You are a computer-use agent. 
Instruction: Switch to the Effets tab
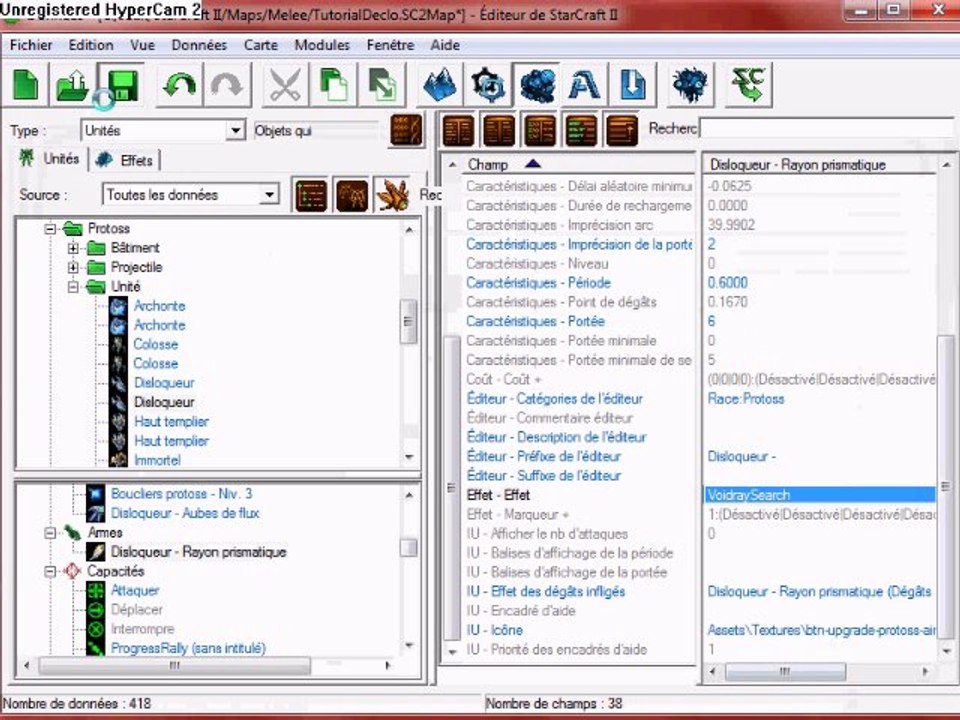coord(125,160)
